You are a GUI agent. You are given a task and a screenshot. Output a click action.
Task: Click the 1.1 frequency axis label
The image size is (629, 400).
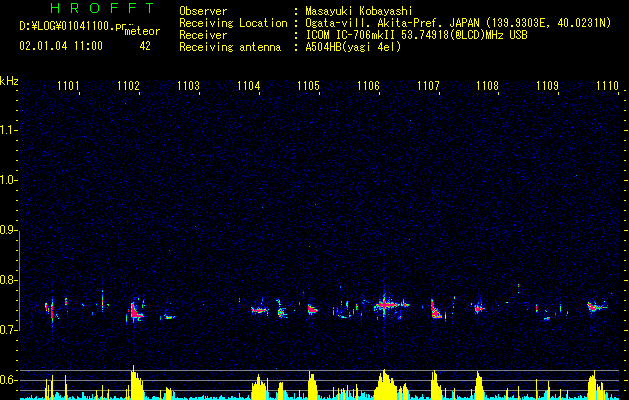click(9, 130)
